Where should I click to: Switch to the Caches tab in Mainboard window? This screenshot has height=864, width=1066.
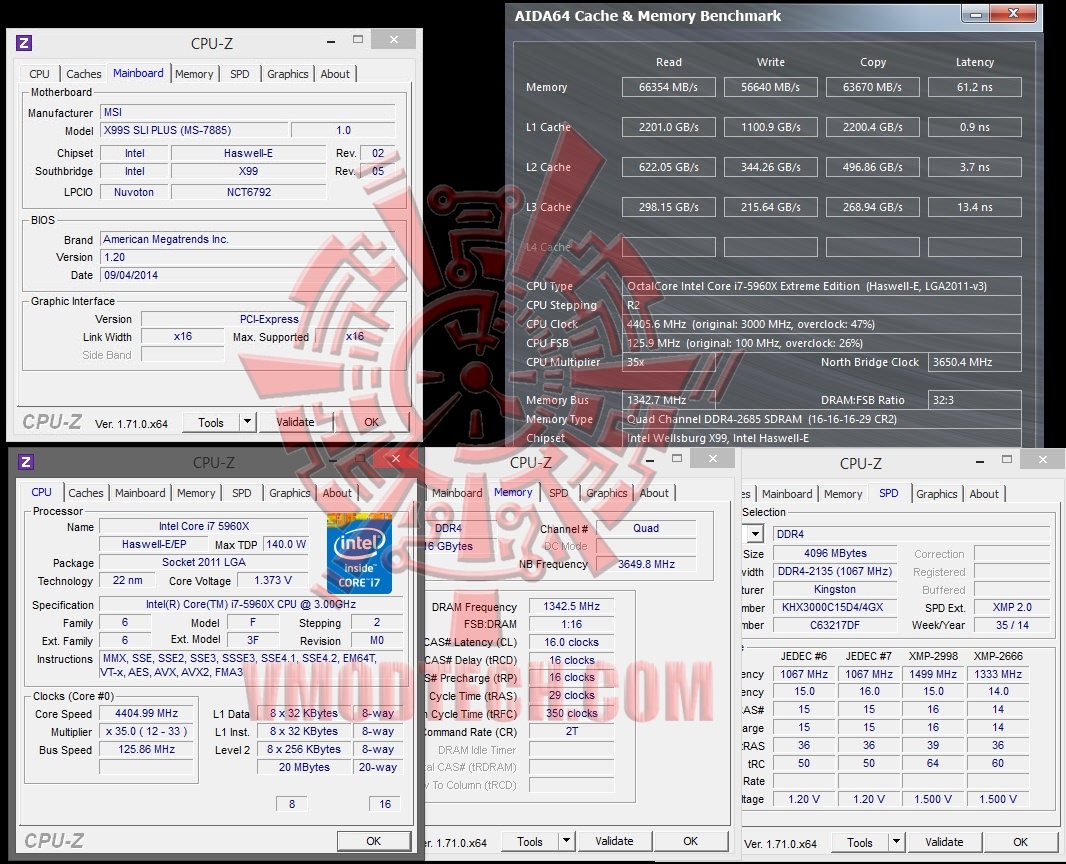(84, 73)
